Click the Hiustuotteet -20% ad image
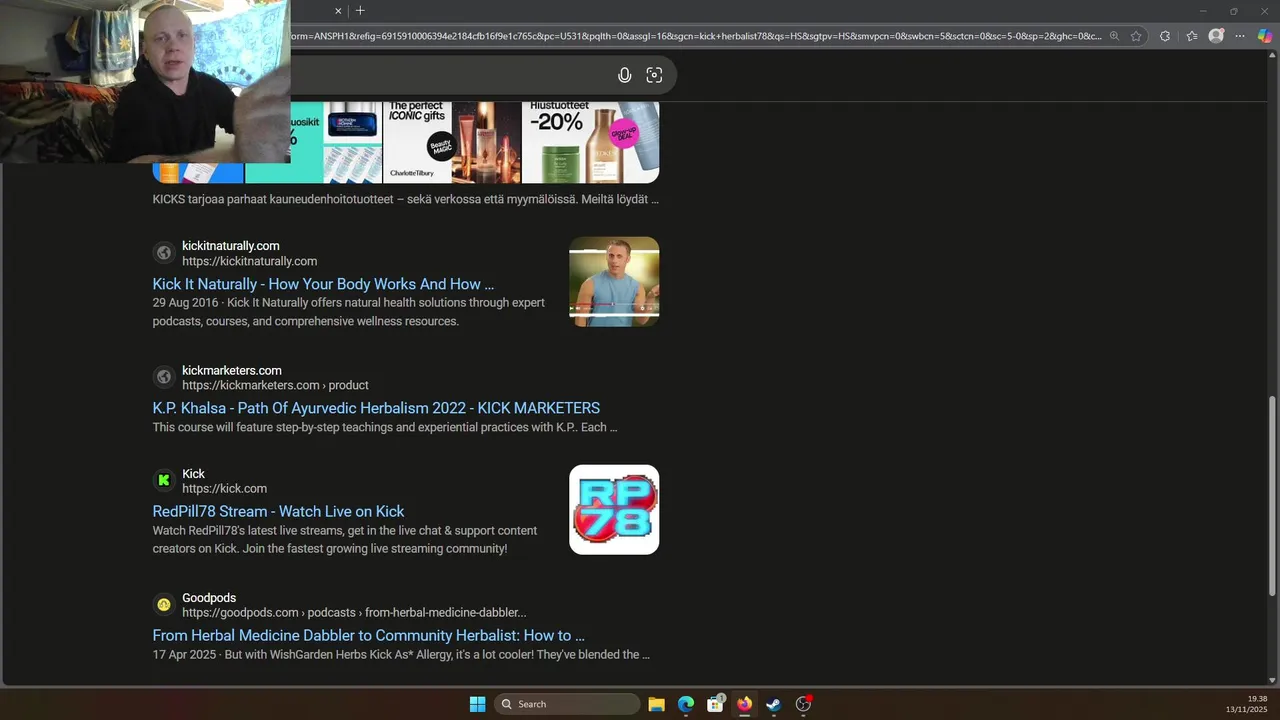 tap(590, 142)
